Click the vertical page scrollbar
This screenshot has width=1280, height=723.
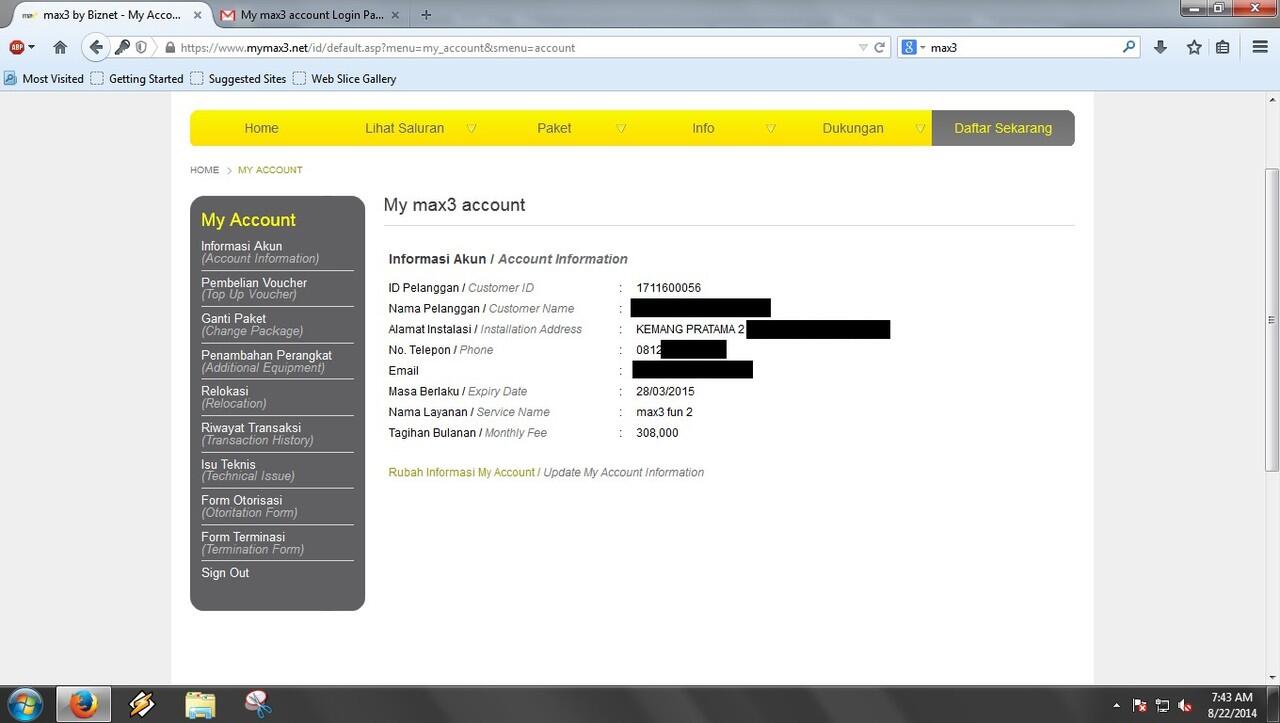point(1272,320)
